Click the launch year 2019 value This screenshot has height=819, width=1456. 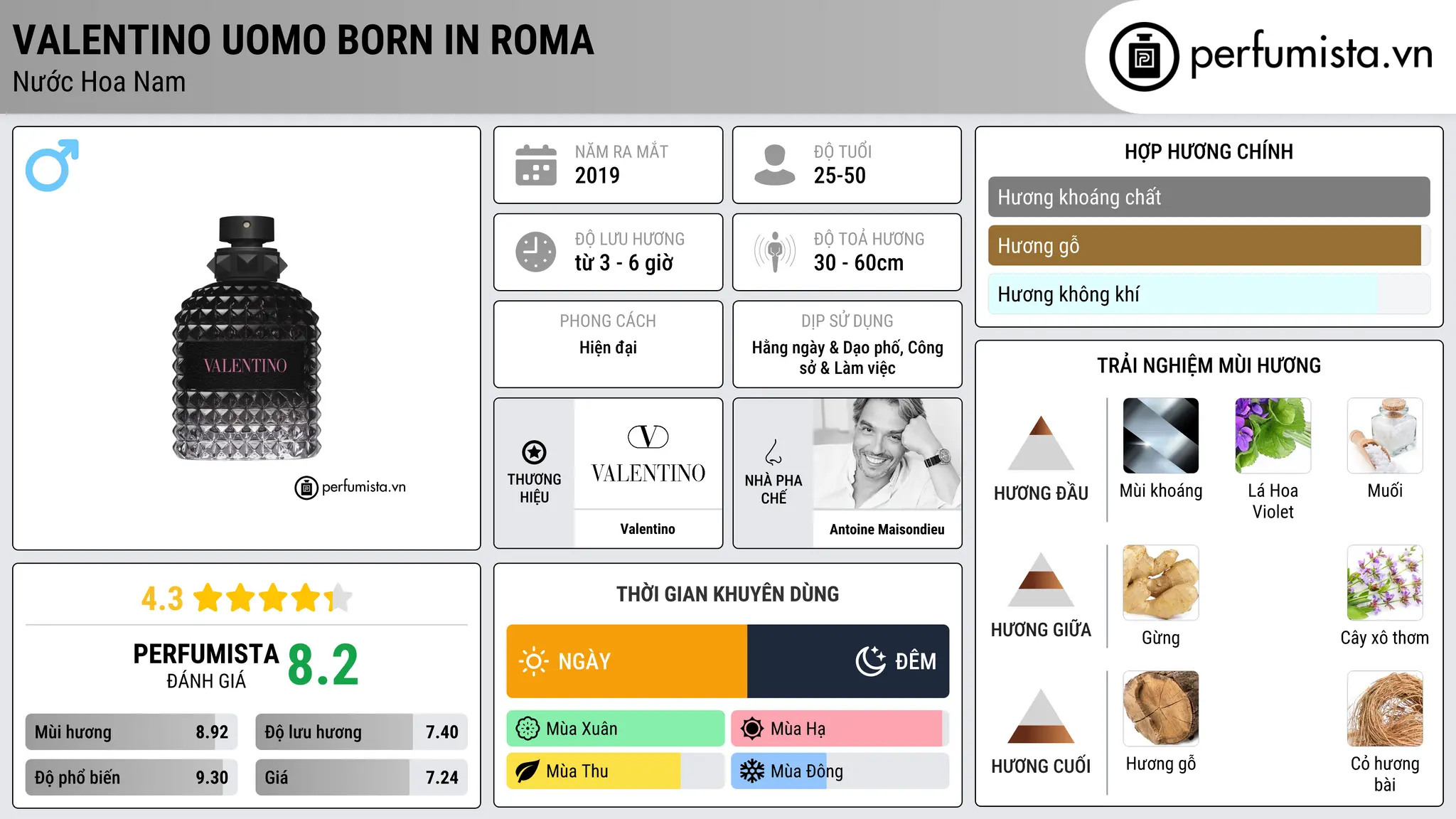click(x=597, y=176)
